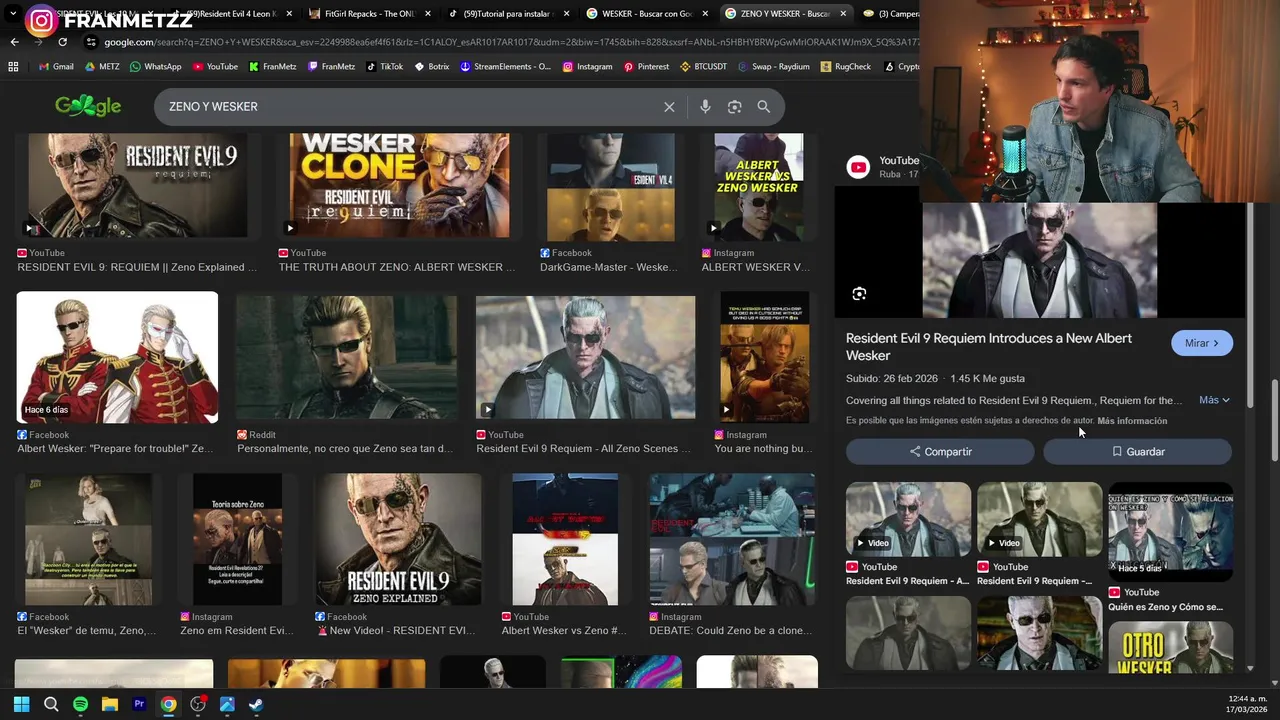Viewport: 1280px width, 720px height.
Task: Open the BTCUSDT bookmark
Action: [x=703, y=67]
